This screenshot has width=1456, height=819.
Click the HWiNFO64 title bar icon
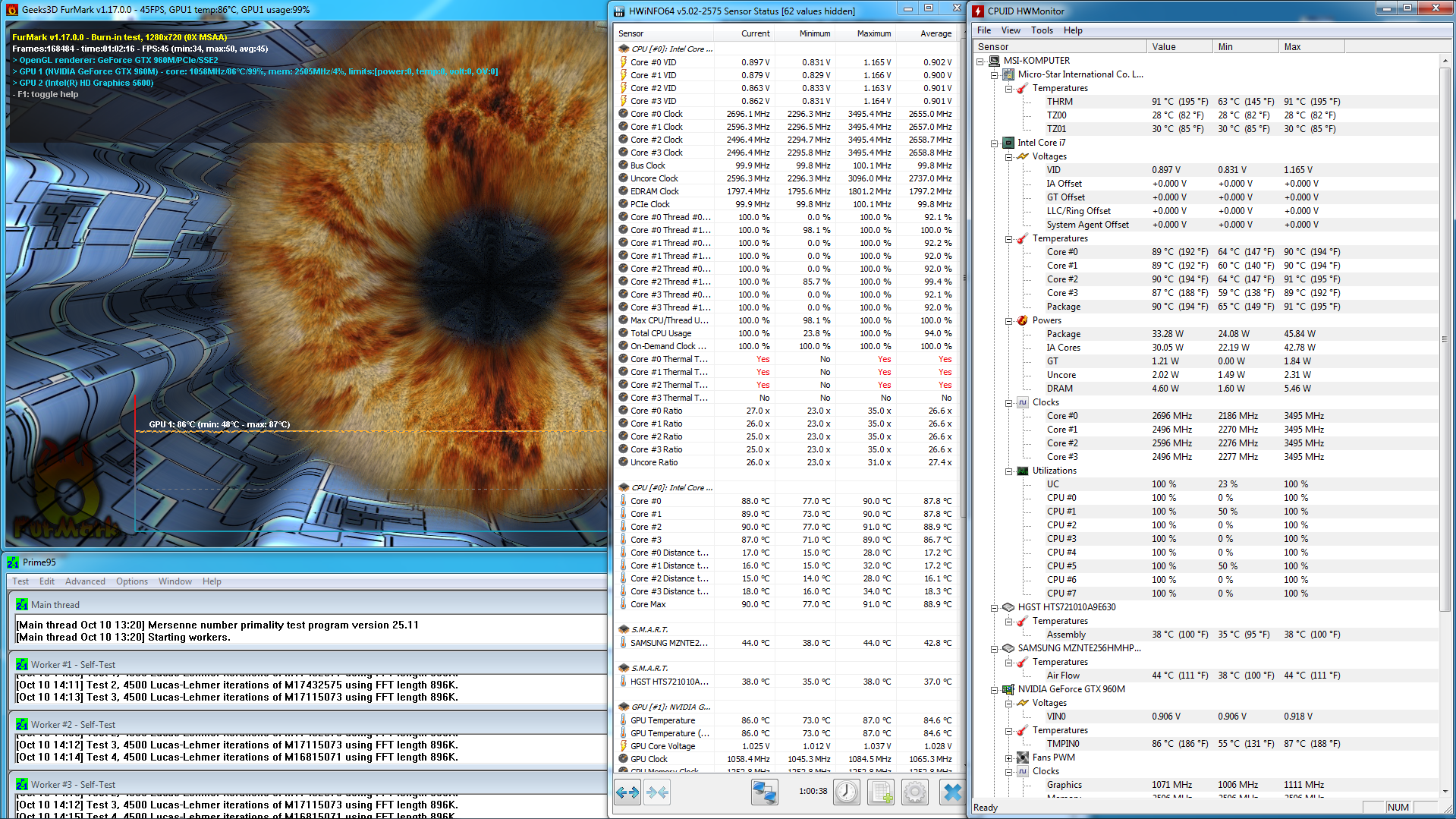619,11
